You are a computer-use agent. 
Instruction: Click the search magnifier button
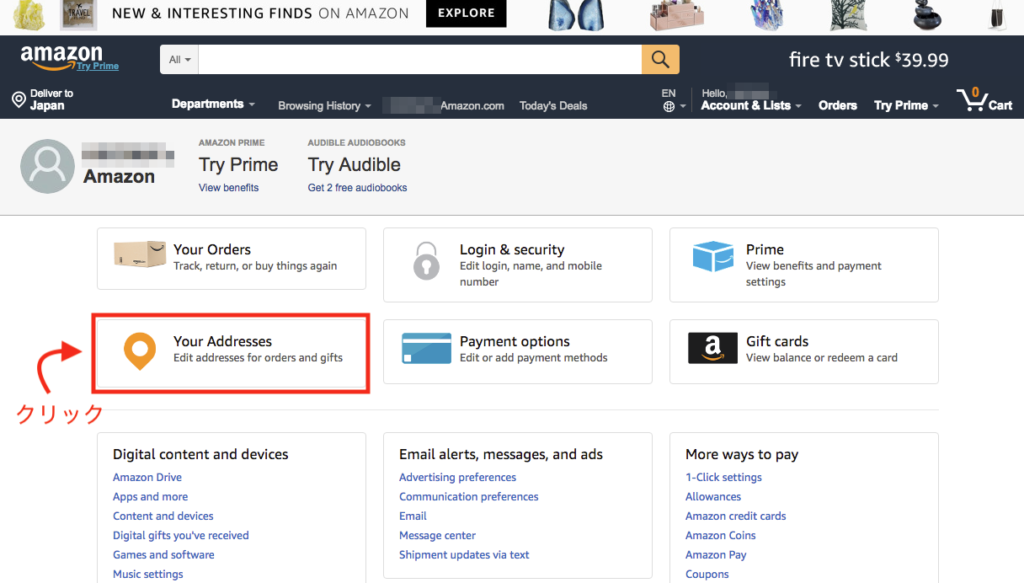point(660,59)
